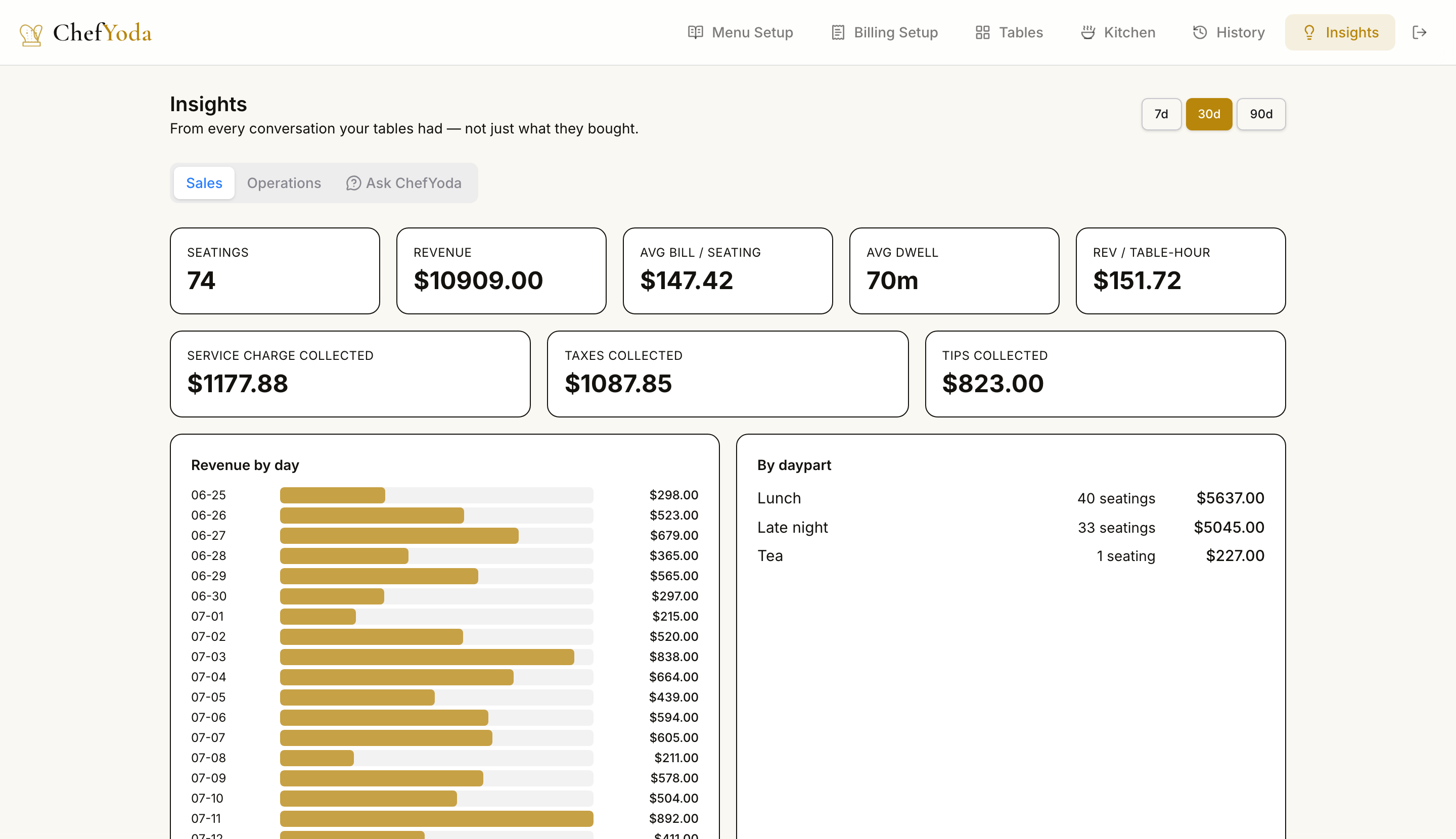Click the By daypart heading
The width and height of the screenshot is (1456, 839).
pos(794,465)
